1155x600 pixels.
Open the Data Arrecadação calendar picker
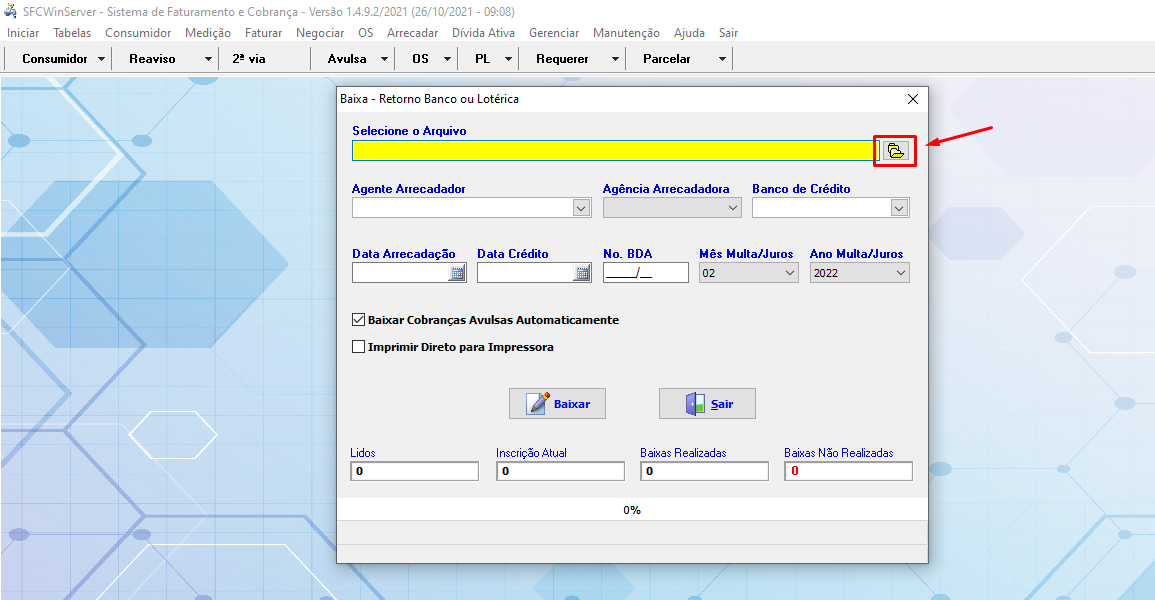click(x=457, y=273)
